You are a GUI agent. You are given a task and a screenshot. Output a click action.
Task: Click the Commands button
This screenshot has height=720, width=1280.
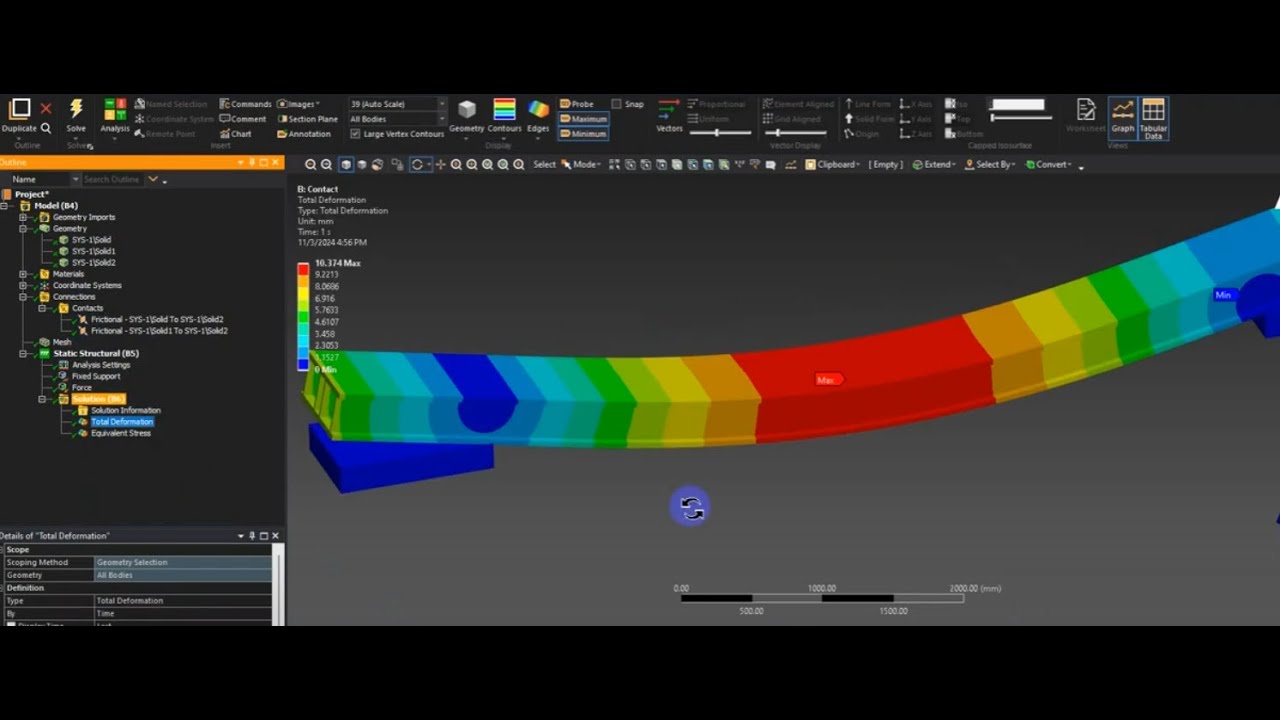[246, 104]
